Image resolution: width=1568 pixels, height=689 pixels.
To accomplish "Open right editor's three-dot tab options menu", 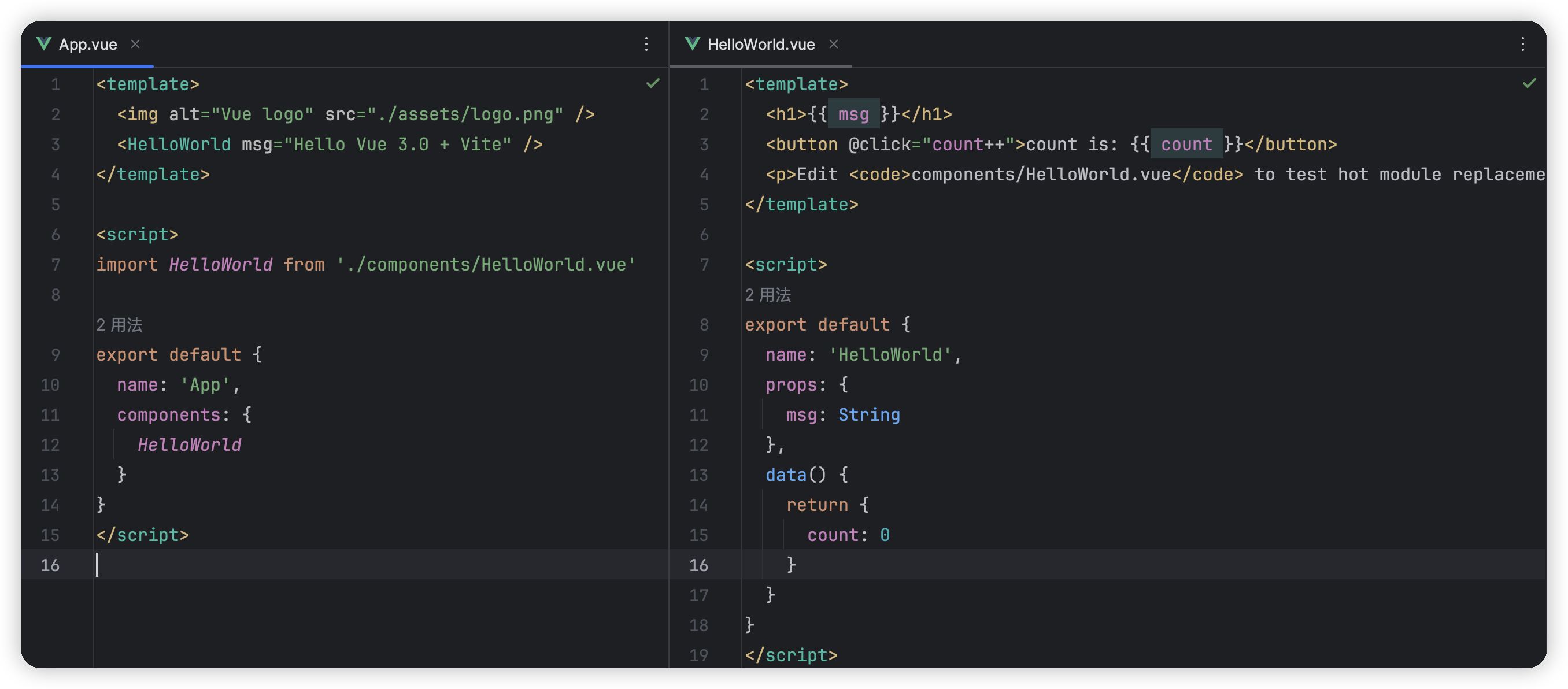I will 1522,44.
